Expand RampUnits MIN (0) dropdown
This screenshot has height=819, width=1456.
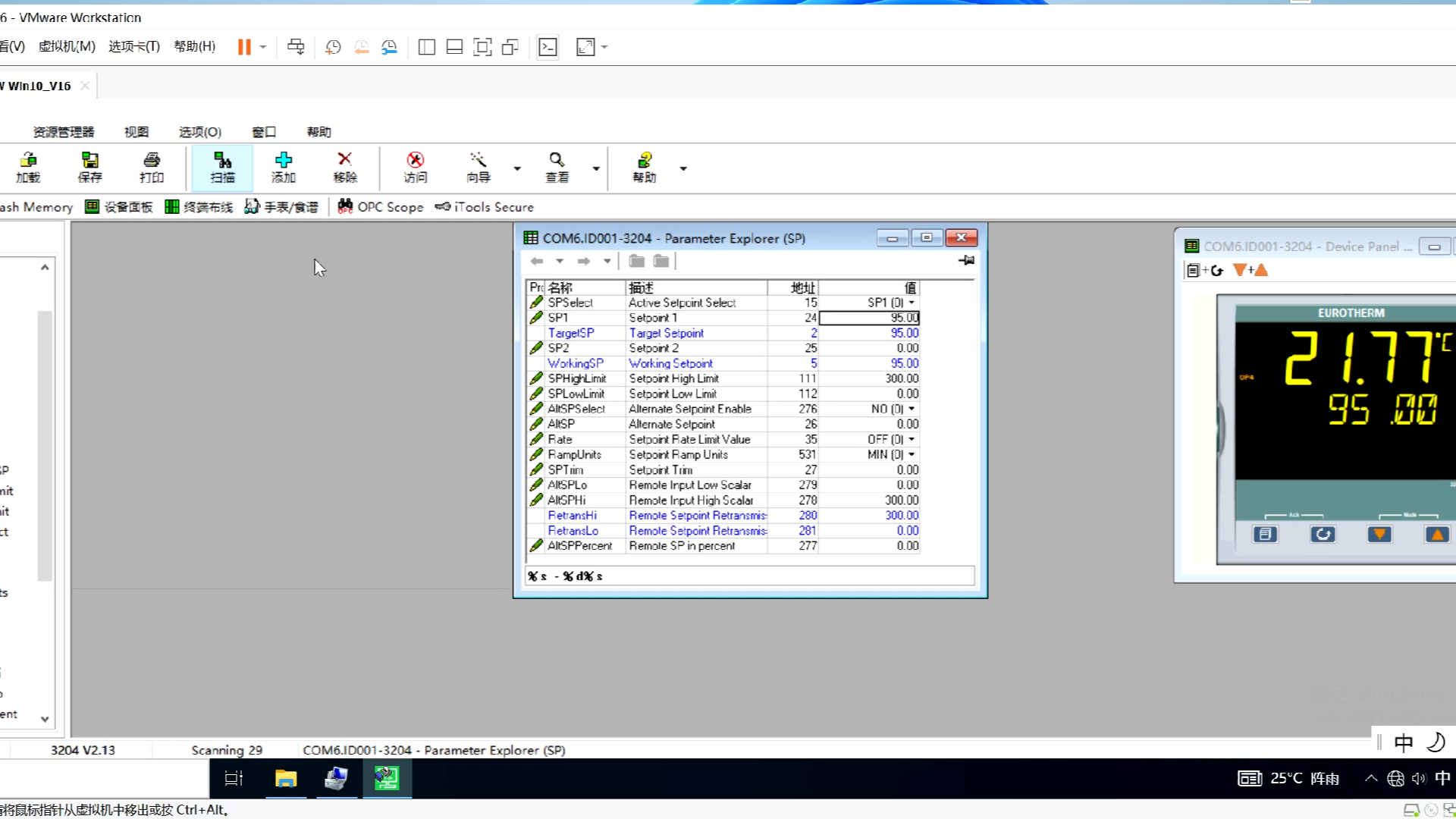pos(912,454)
